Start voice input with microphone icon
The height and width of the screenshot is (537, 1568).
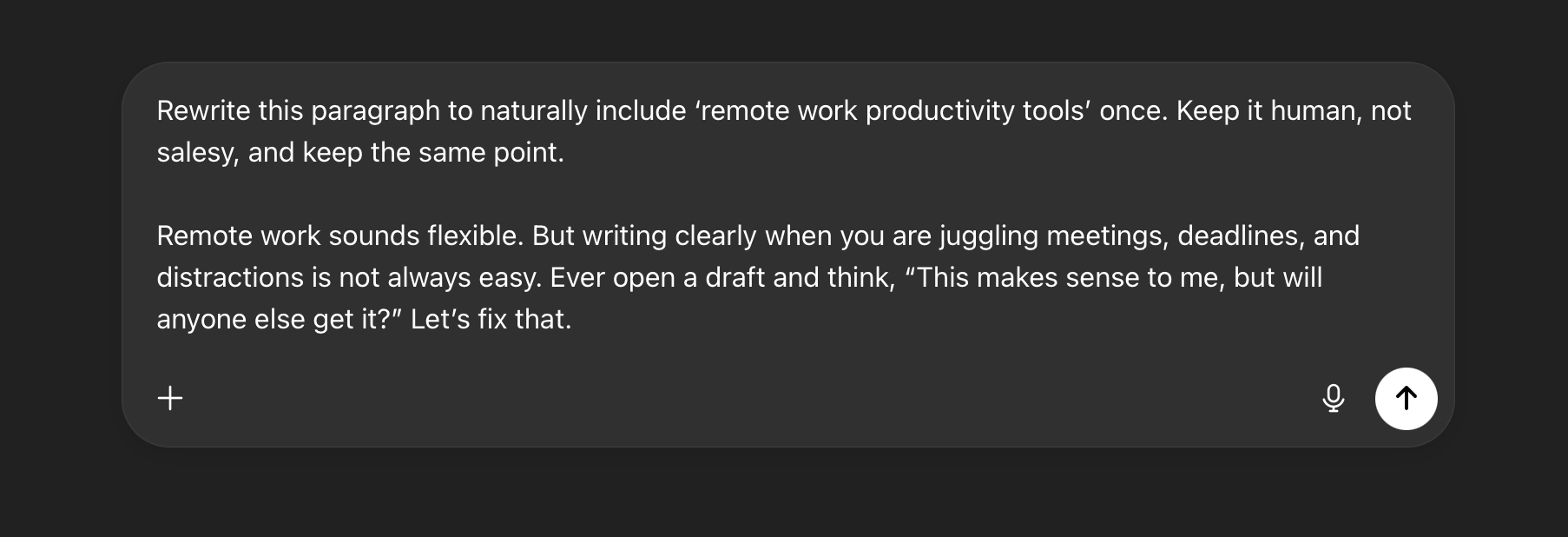tap(1333, 398)
